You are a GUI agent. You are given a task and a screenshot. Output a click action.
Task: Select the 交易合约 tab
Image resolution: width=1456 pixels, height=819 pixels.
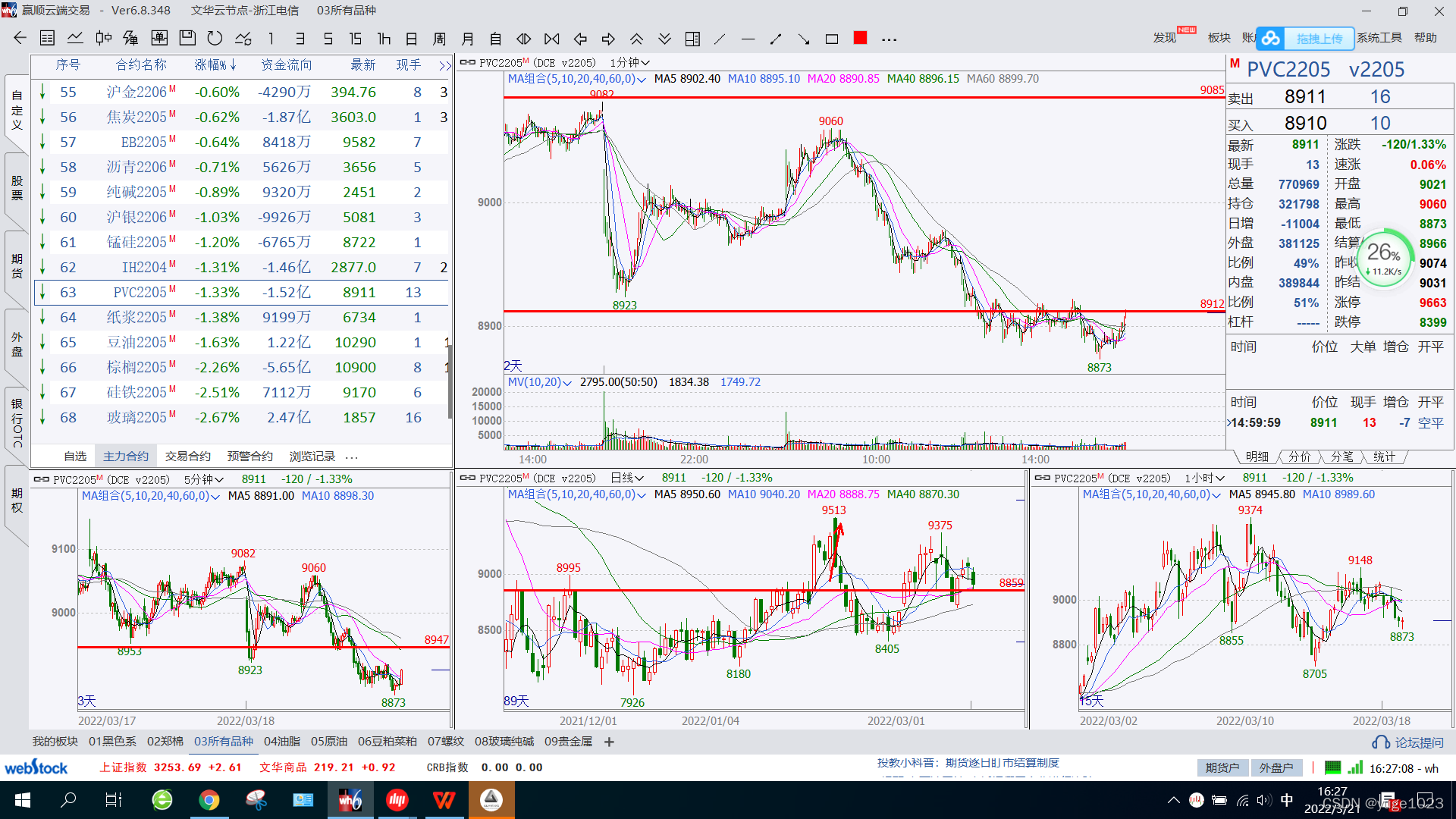tap(188, 457)
